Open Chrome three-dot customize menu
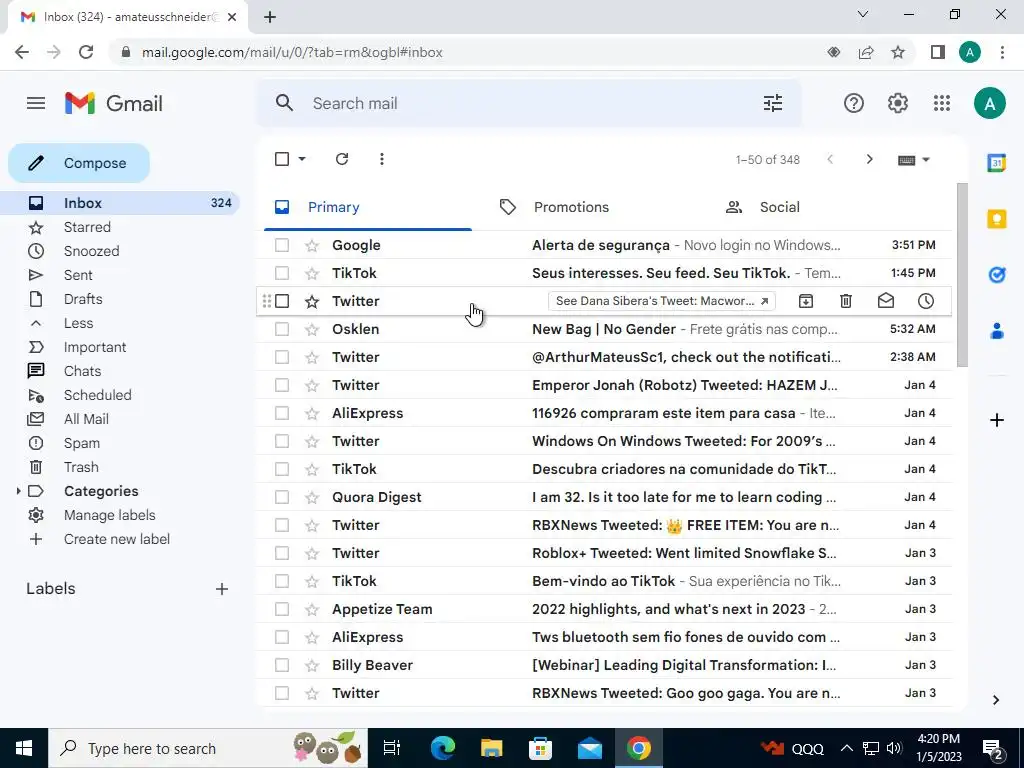Viewport: 1024px width, 768px height. [x=1002, y=52]
